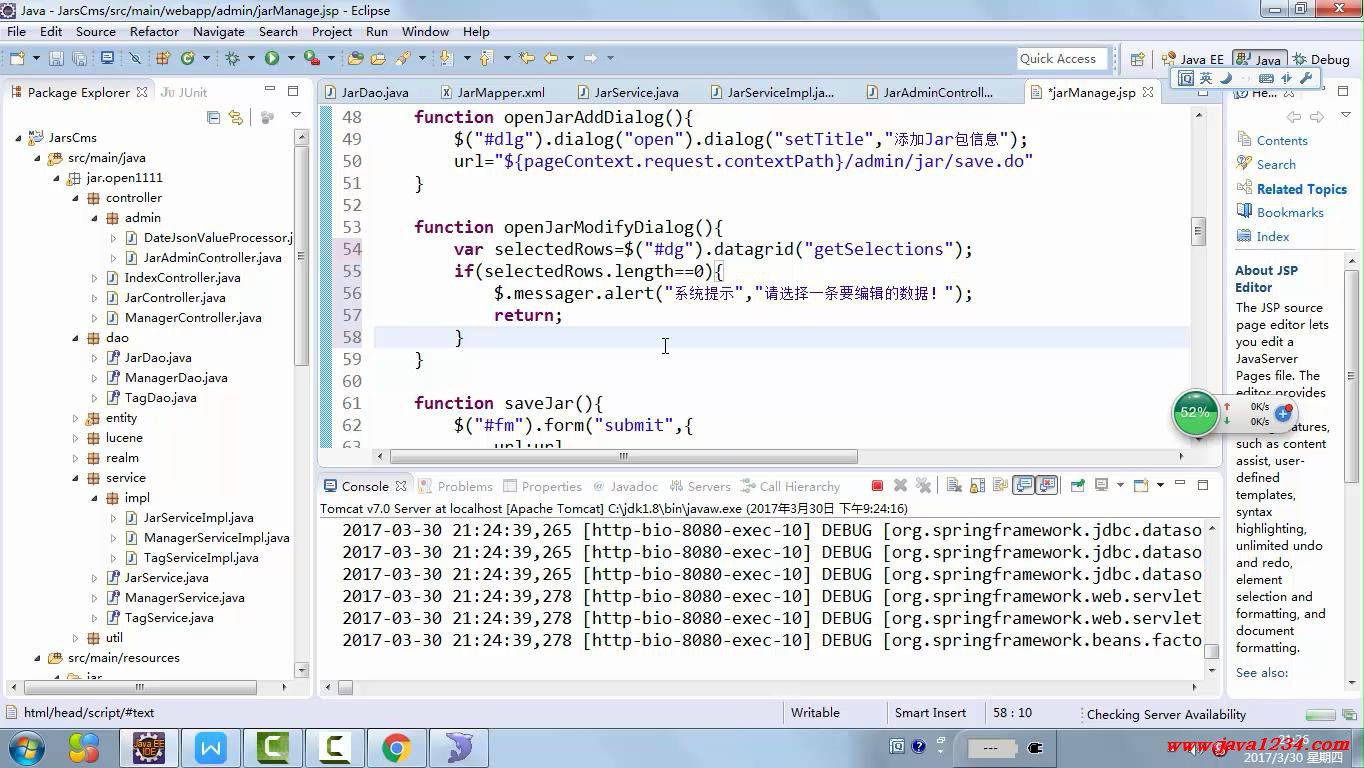Click the Open Console icon
Screen dimensions: 1364x768
[1141, 486]
